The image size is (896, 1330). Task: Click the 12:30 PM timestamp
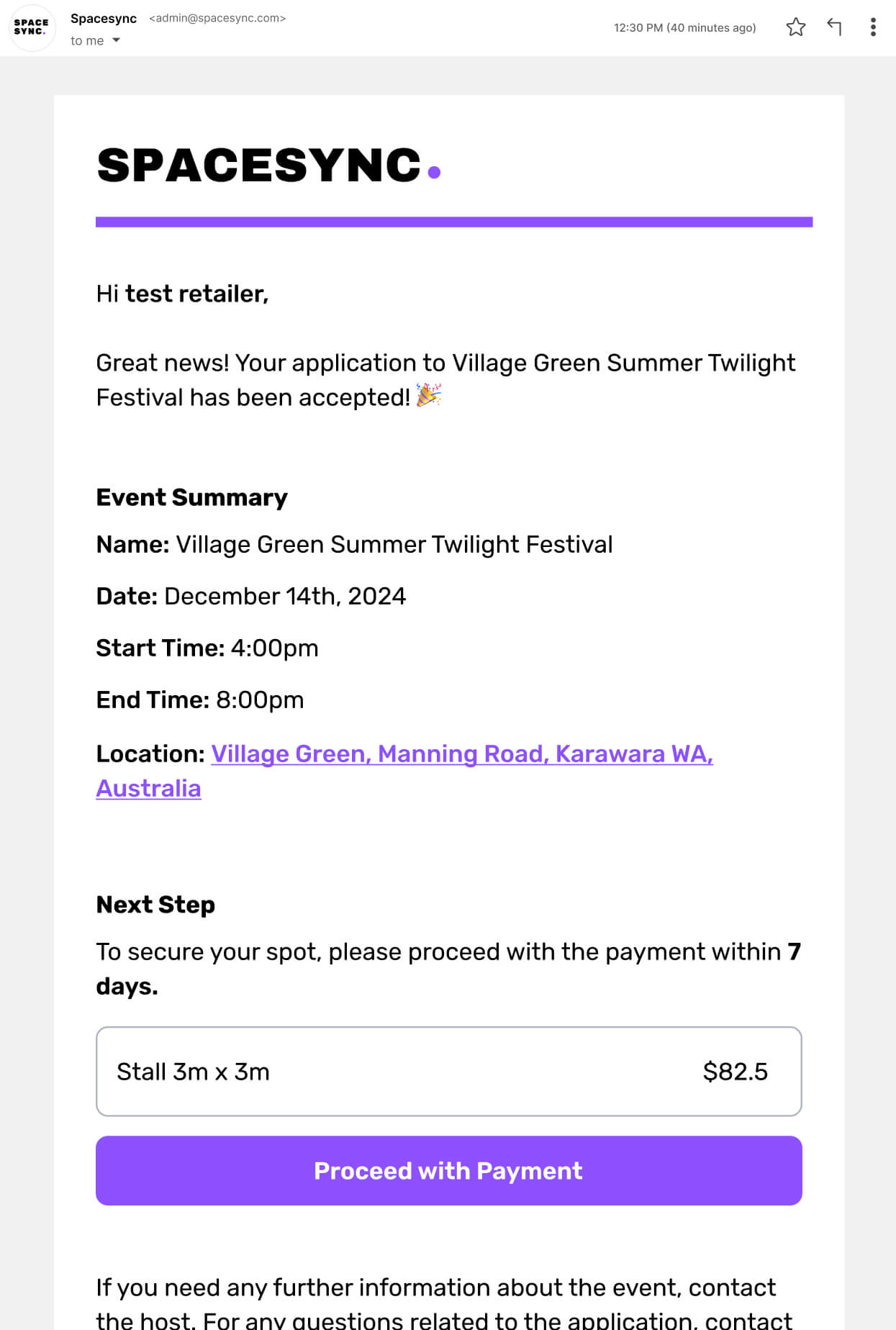point(684,27)
